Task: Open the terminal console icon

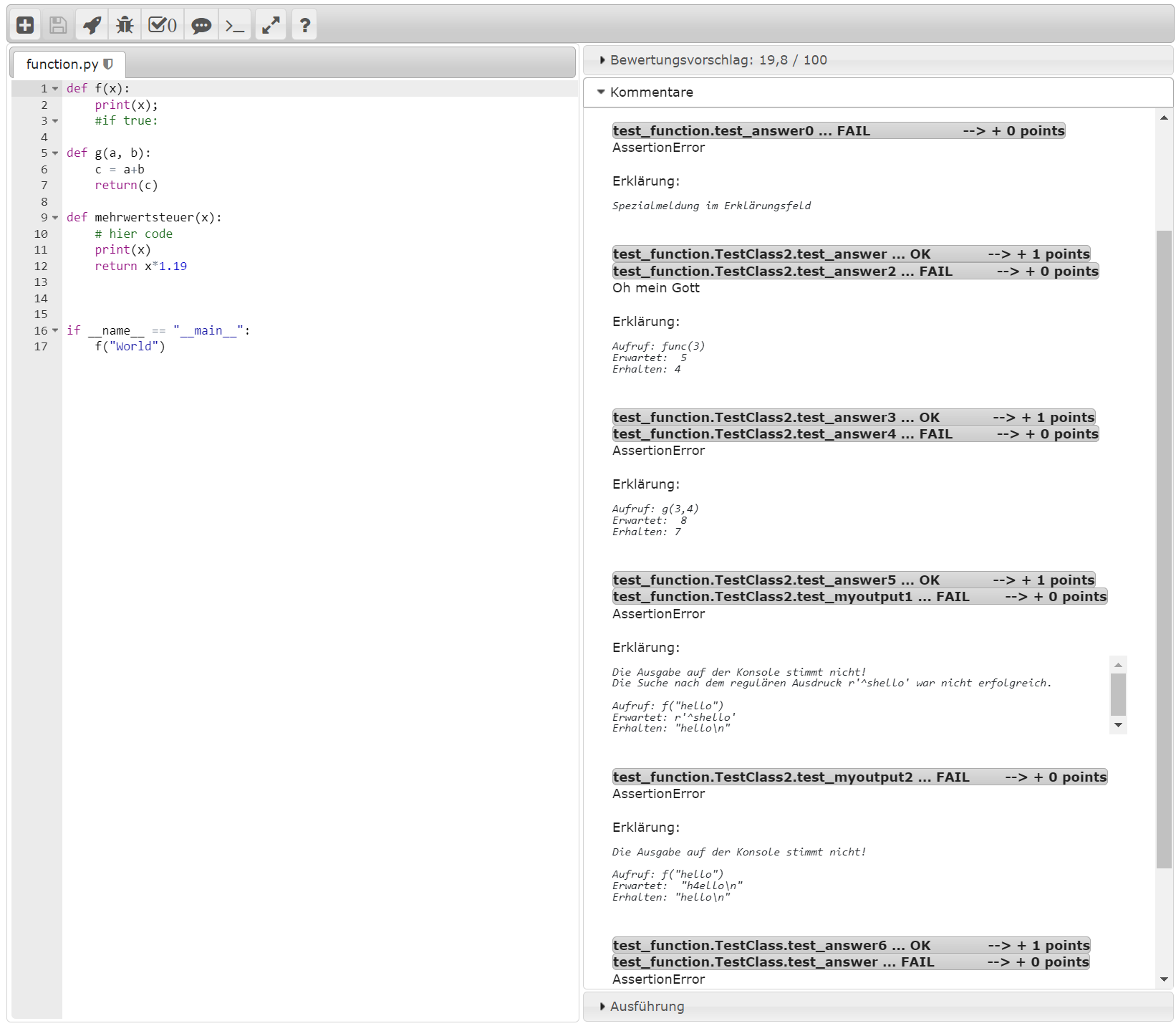Action: click(x=235, y=25)
